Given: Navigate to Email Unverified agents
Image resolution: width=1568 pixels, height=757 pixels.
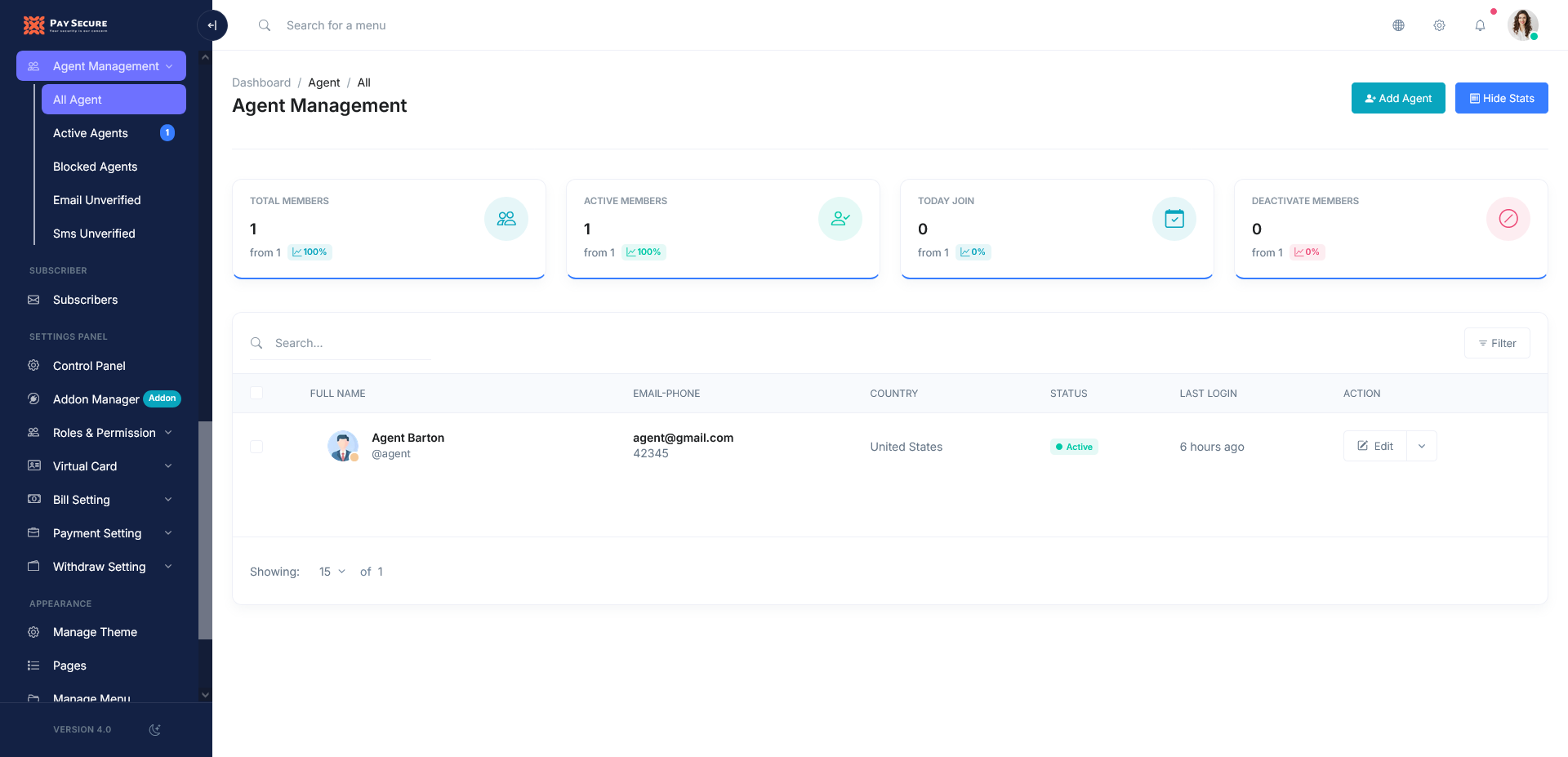Looking at the screenshot, I should (98, 200).
